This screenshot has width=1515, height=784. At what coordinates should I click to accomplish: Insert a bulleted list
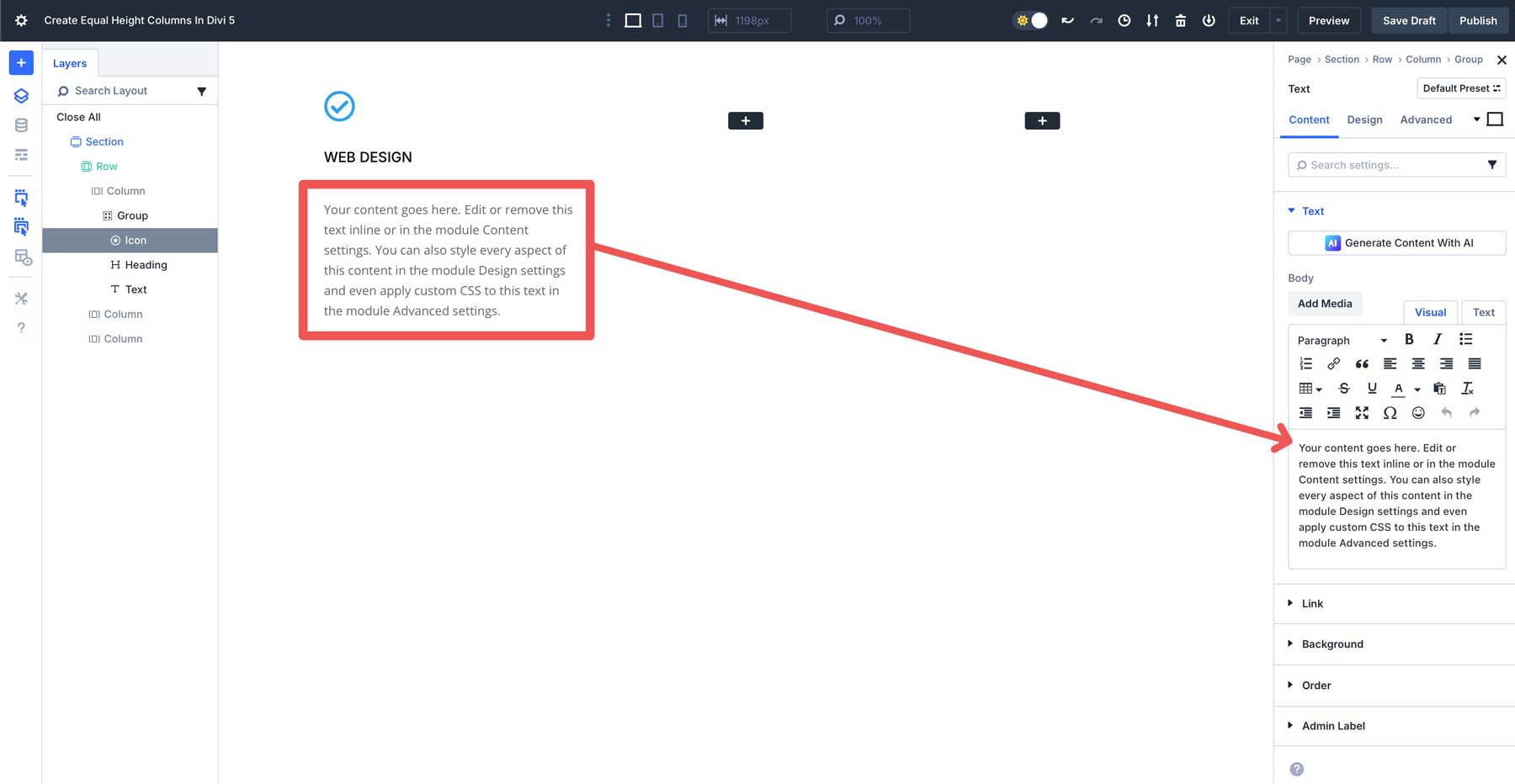[1465, 339]
